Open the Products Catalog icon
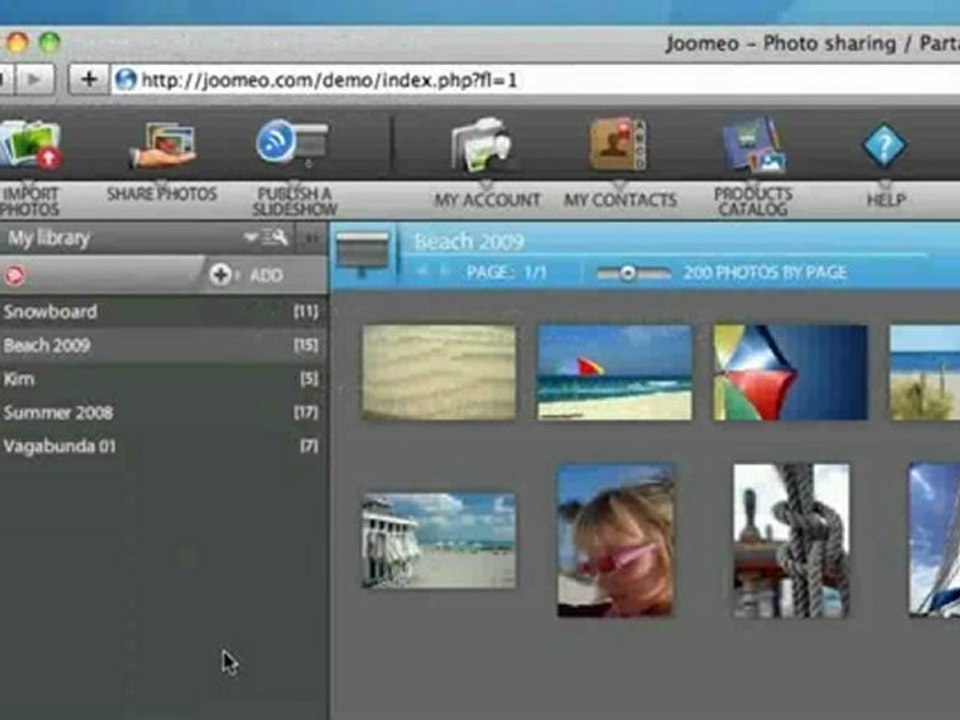960x720 pixels. point(754,145)
